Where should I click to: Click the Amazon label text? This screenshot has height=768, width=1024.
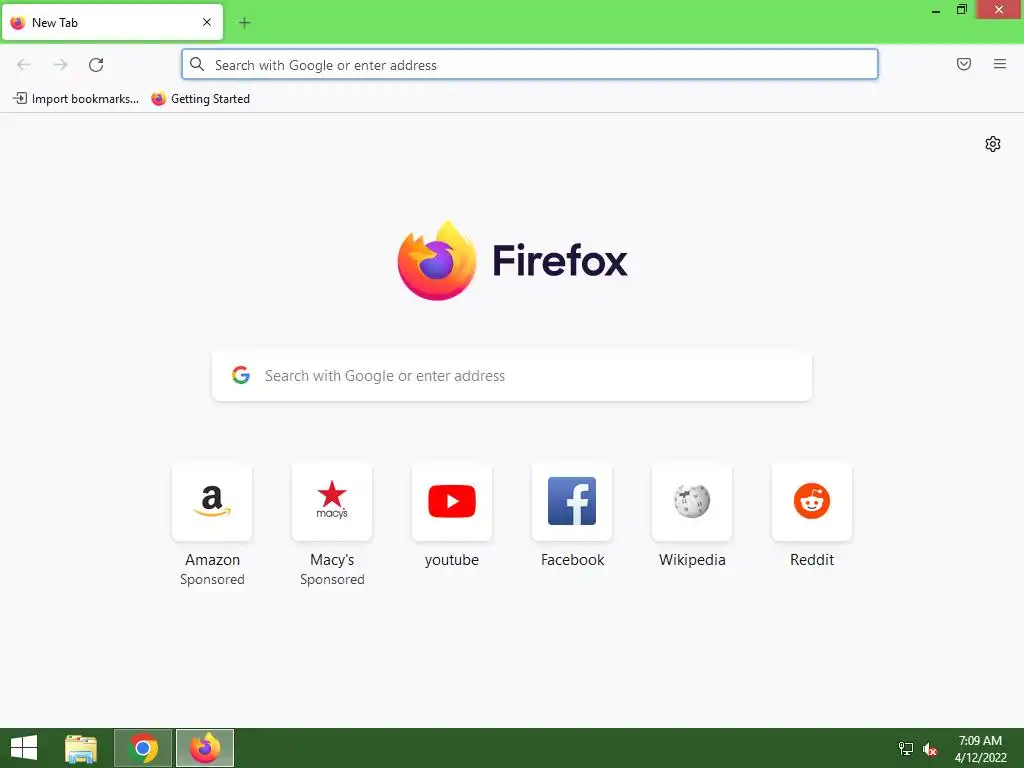coord(212,560)
